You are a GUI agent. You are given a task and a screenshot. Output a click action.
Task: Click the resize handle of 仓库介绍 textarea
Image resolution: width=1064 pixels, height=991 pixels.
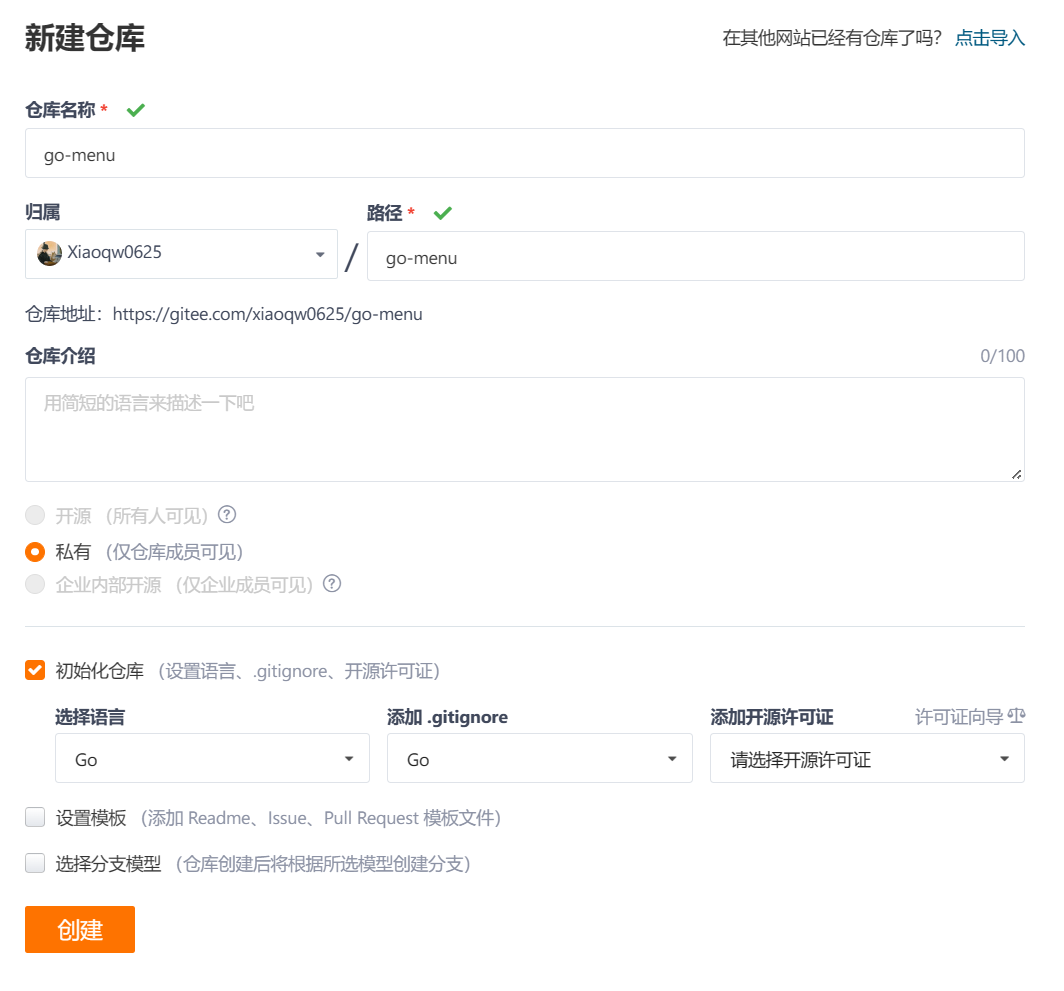[1016, 474]
